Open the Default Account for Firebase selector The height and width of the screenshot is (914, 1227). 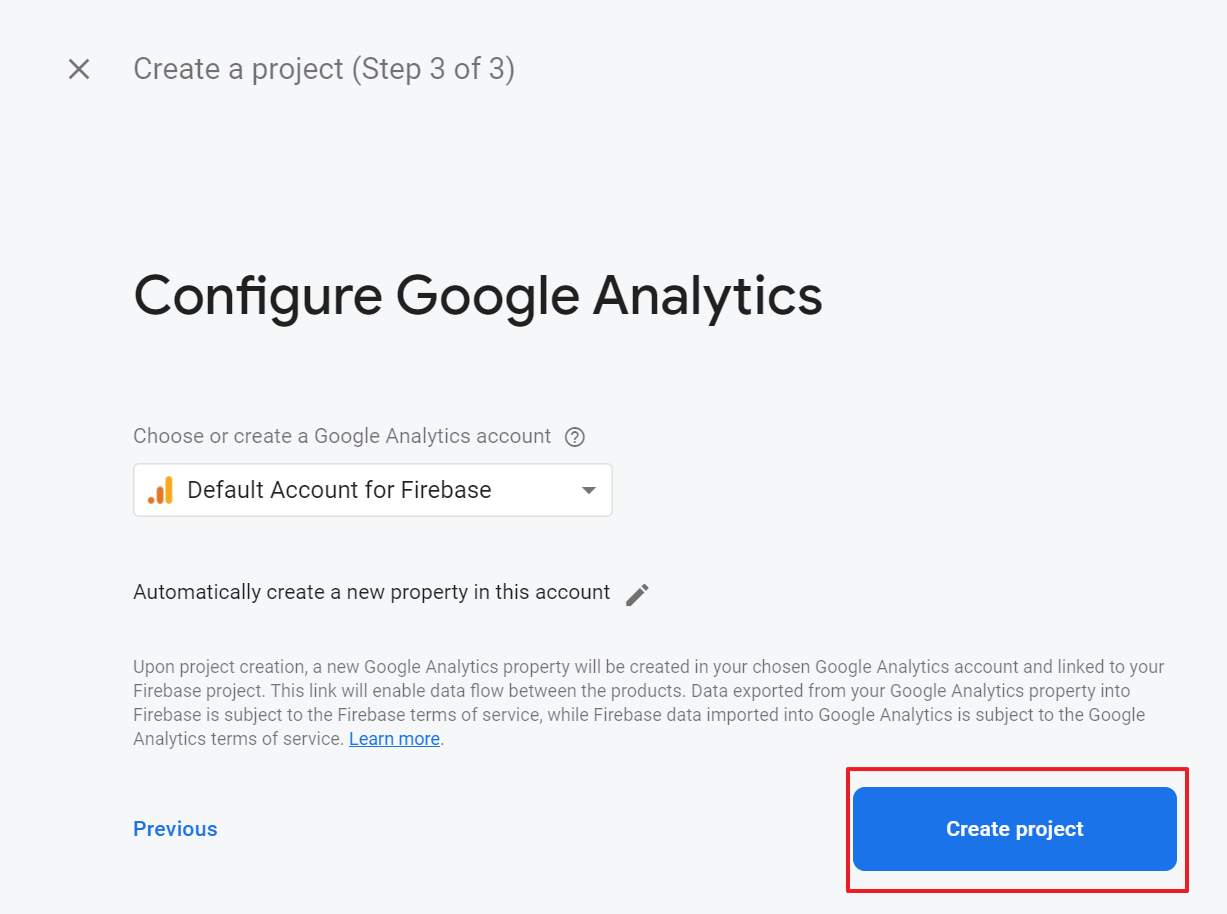point(372,490)
